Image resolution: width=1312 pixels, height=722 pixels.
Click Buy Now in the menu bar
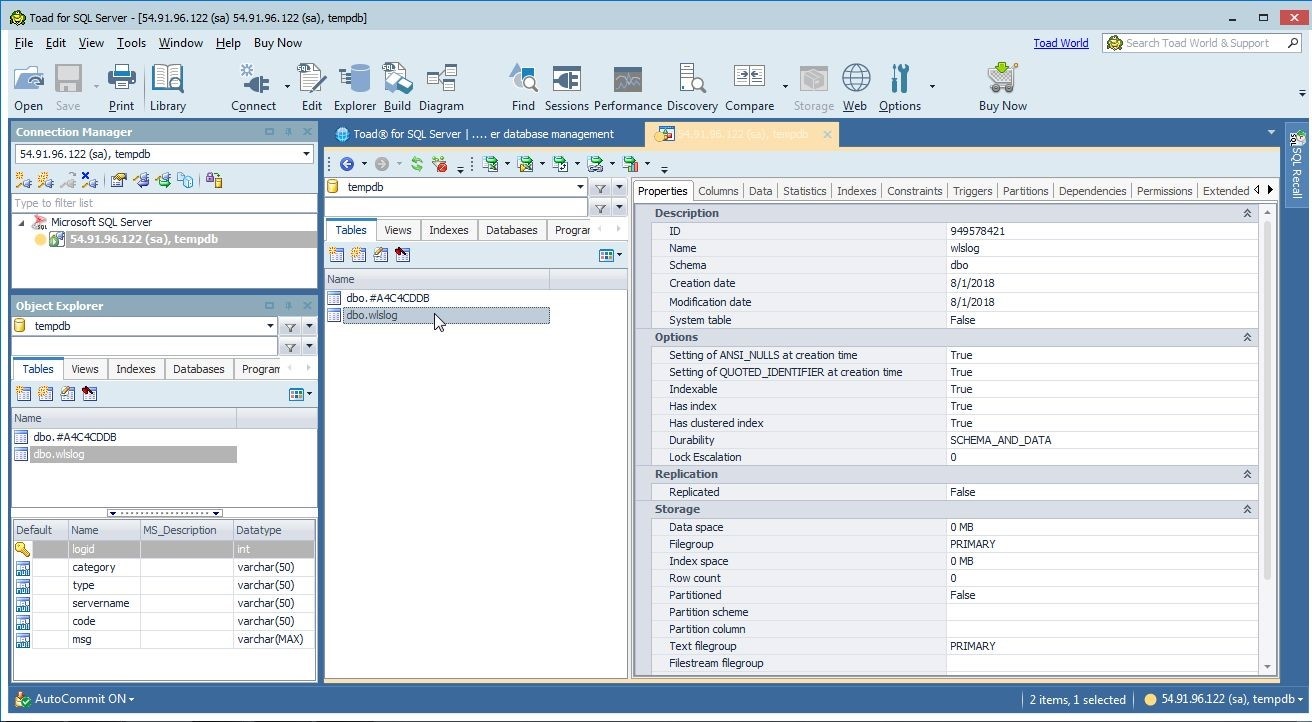(x=278, y=43)
